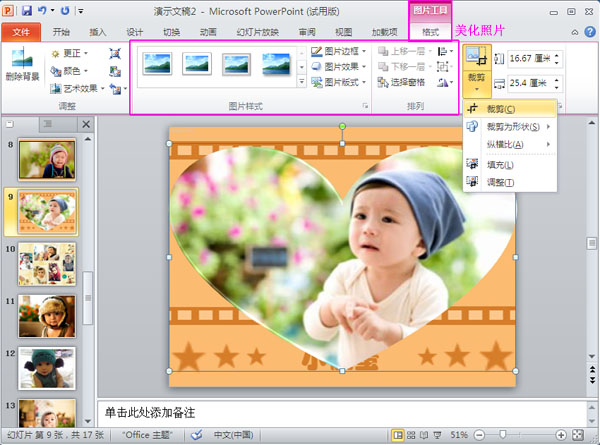Switch to Slide Sorter view icon
The width and height of the screenshot is (600, 445).
[x=411, y=435]
